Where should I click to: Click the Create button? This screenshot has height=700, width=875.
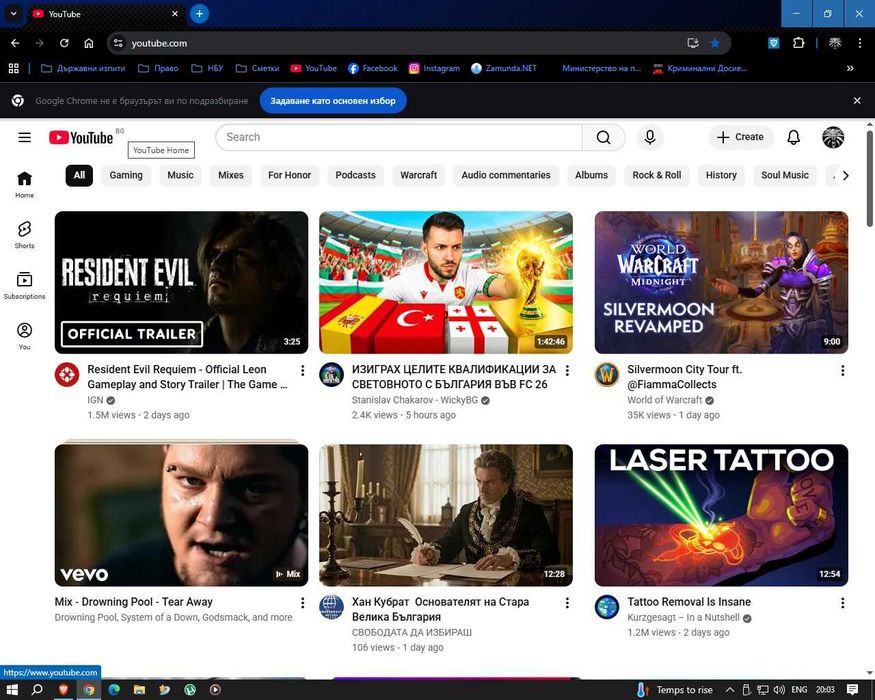click(741, 138)
